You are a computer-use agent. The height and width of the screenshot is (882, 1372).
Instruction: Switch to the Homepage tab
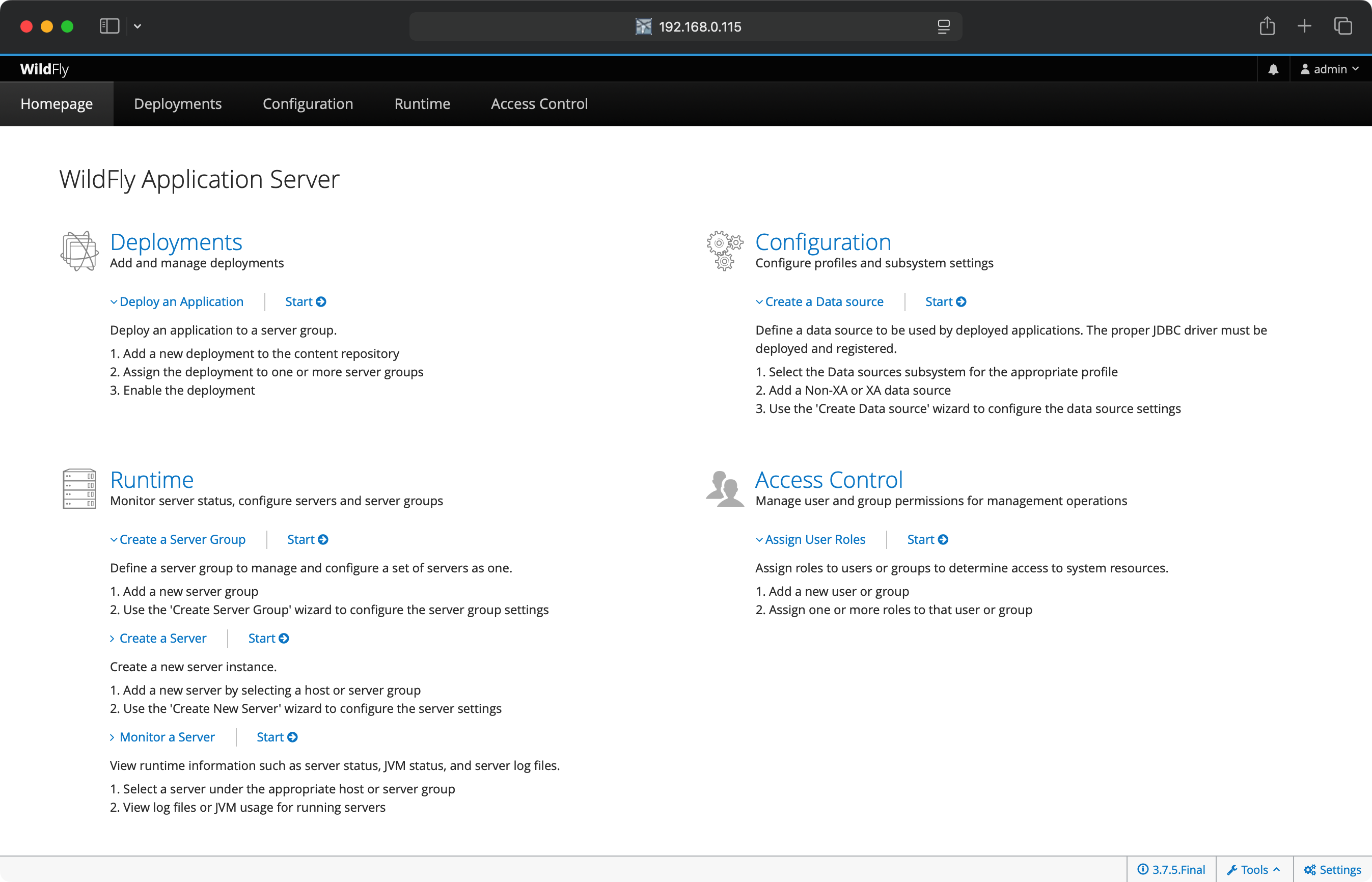pos(57,104)
